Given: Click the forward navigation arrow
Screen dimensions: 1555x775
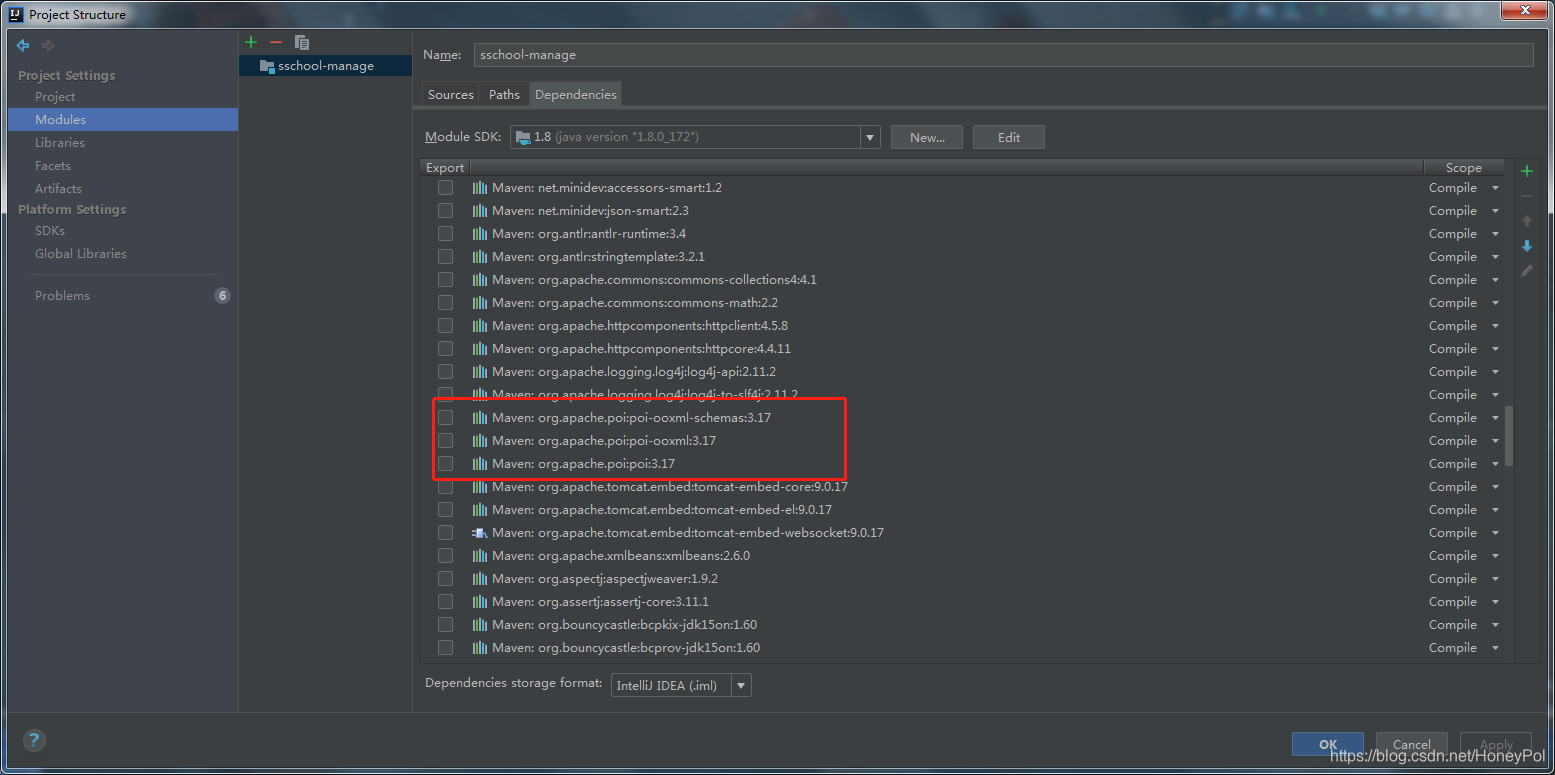Looking at the screenshot, I should point(48,46).
